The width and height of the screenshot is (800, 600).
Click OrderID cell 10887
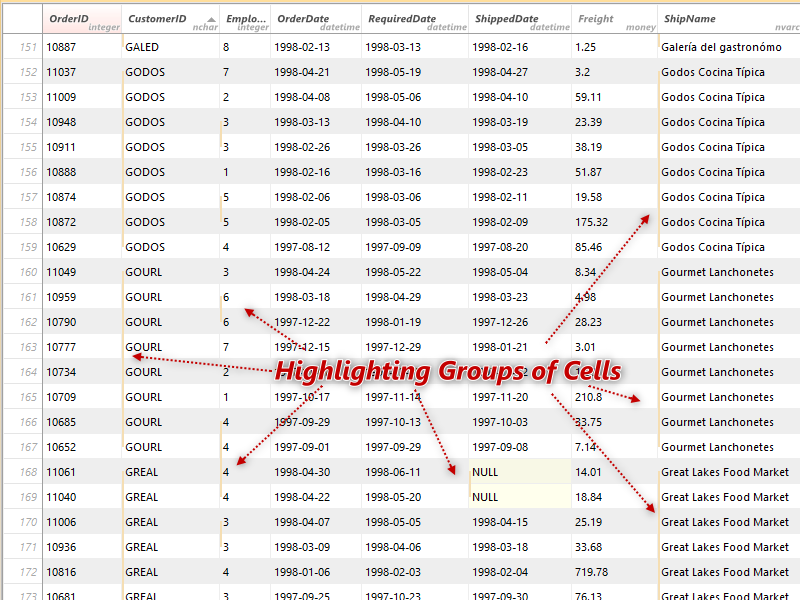[x=82, y=47]
